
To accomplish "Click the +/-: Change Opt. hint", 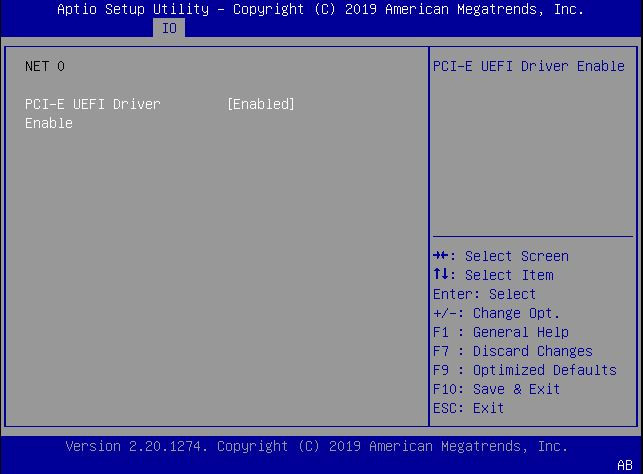I will click(496, 313).
